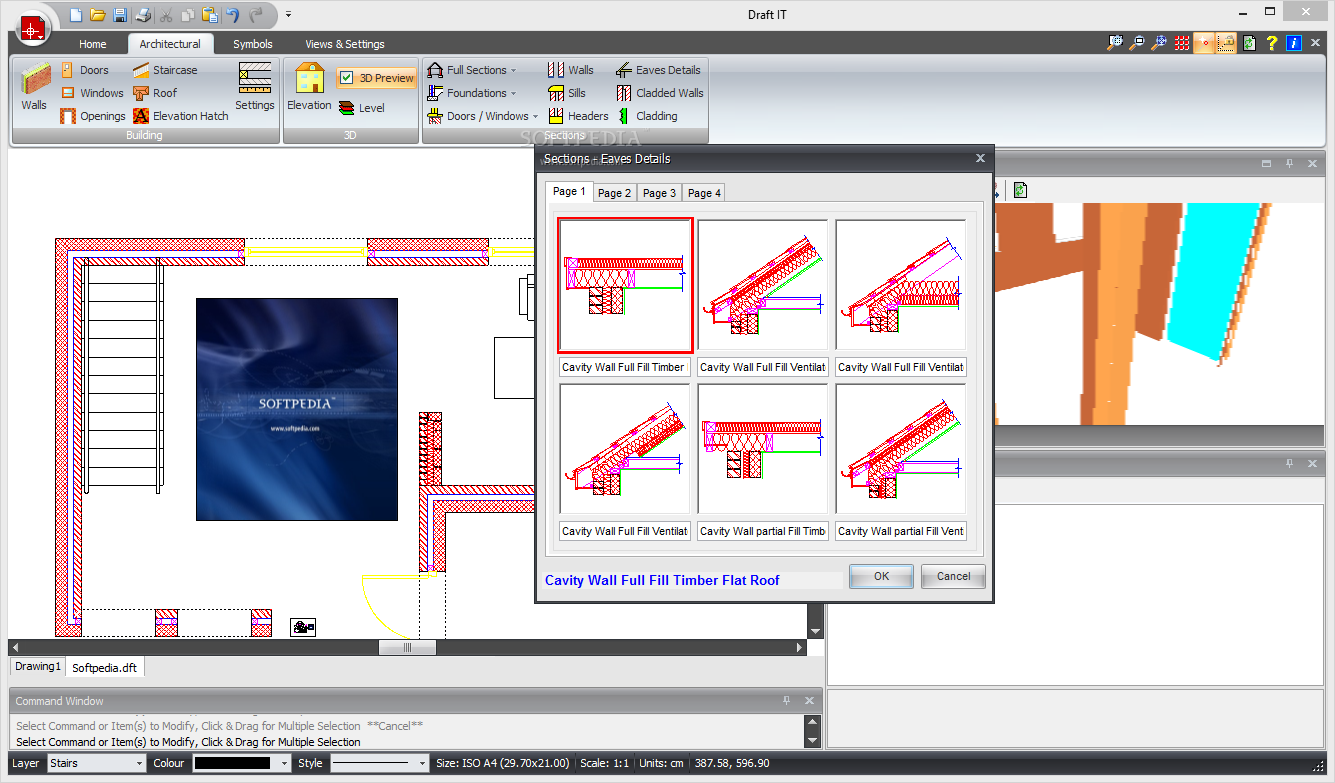Switch to the Softpedia.dft drawing tab
The width and height of the screenshot is (1335, 783).
(x=105, y=667)
